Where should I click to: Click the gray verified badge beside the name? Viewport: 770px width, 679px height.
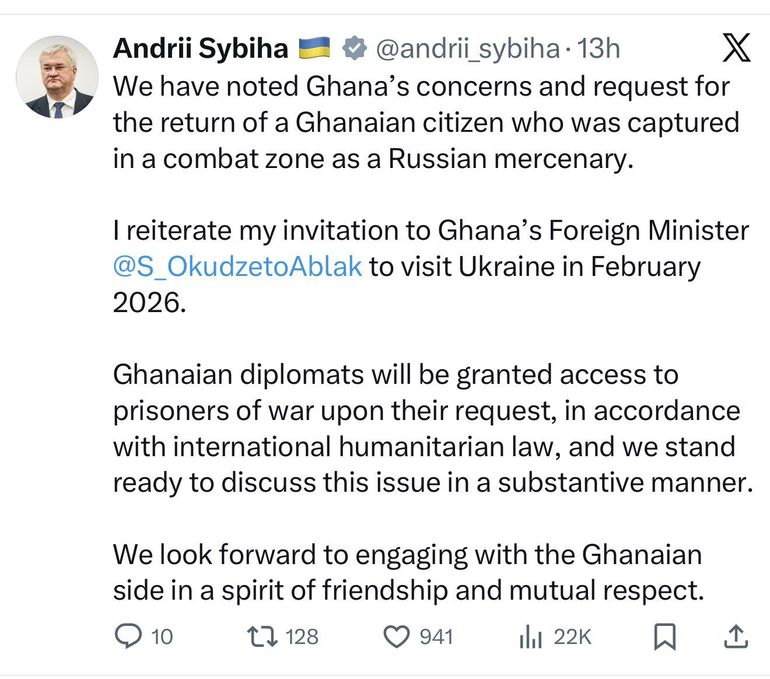[x=354, y=47]
